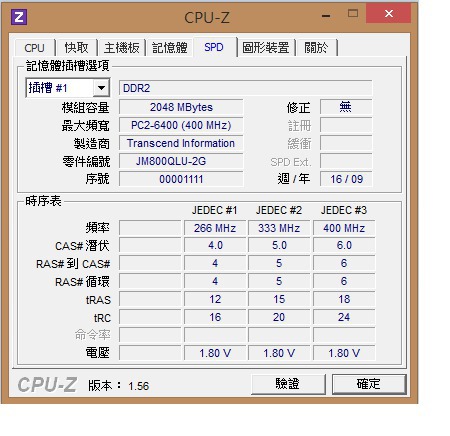Click the empty 緩衝 field
The image size is (450, 436).
pos(346,143)
